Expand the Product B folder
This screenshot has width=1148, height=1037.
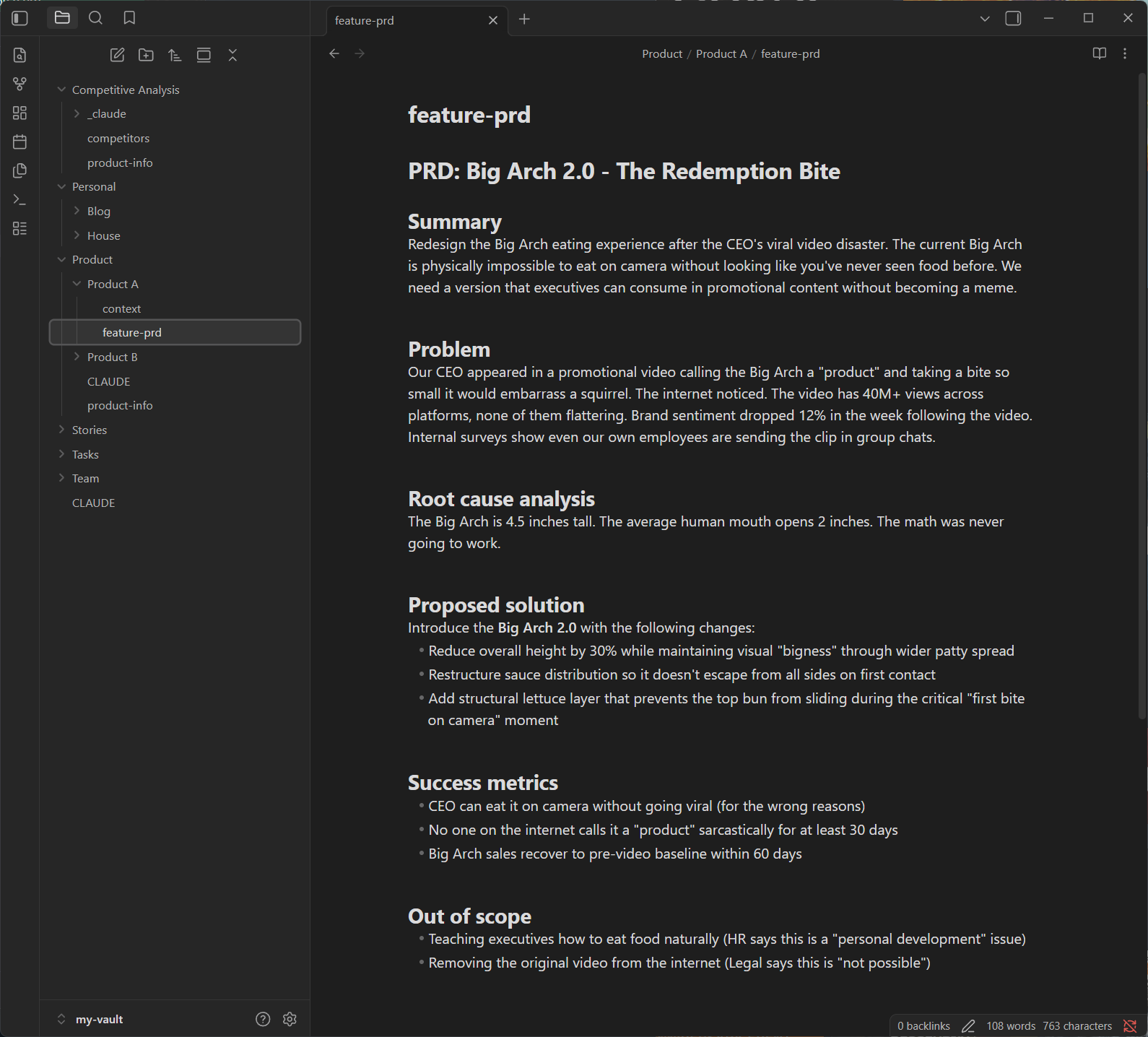(77, 357)
